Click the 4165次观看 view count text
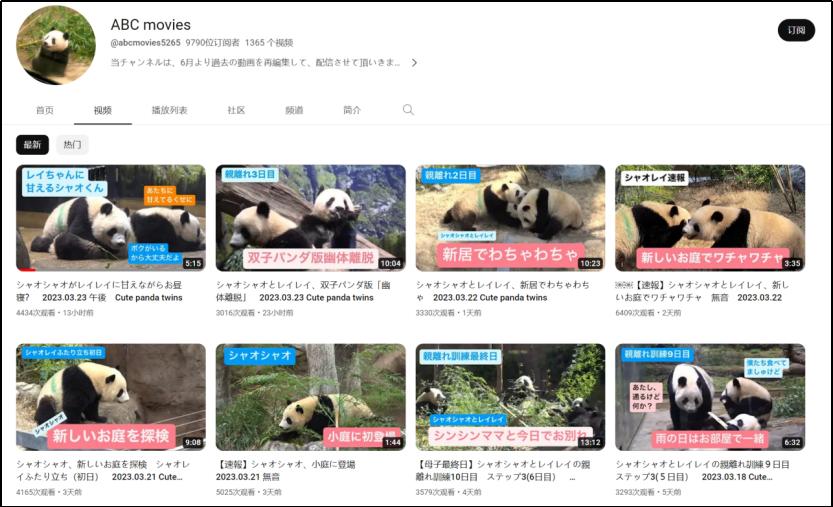Screen dimensions: 833x507 pos(36,492)
